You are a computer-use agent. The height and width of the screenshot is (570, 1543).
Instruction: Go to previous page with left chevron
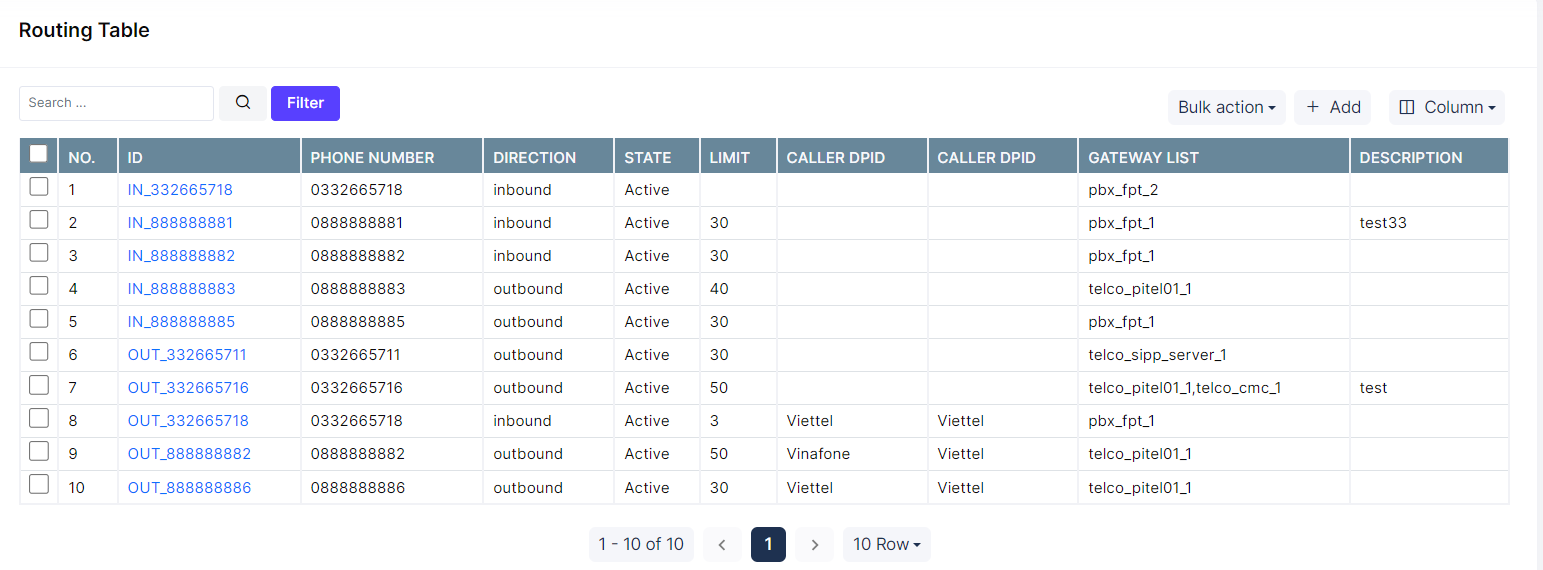tap(722, 544)
